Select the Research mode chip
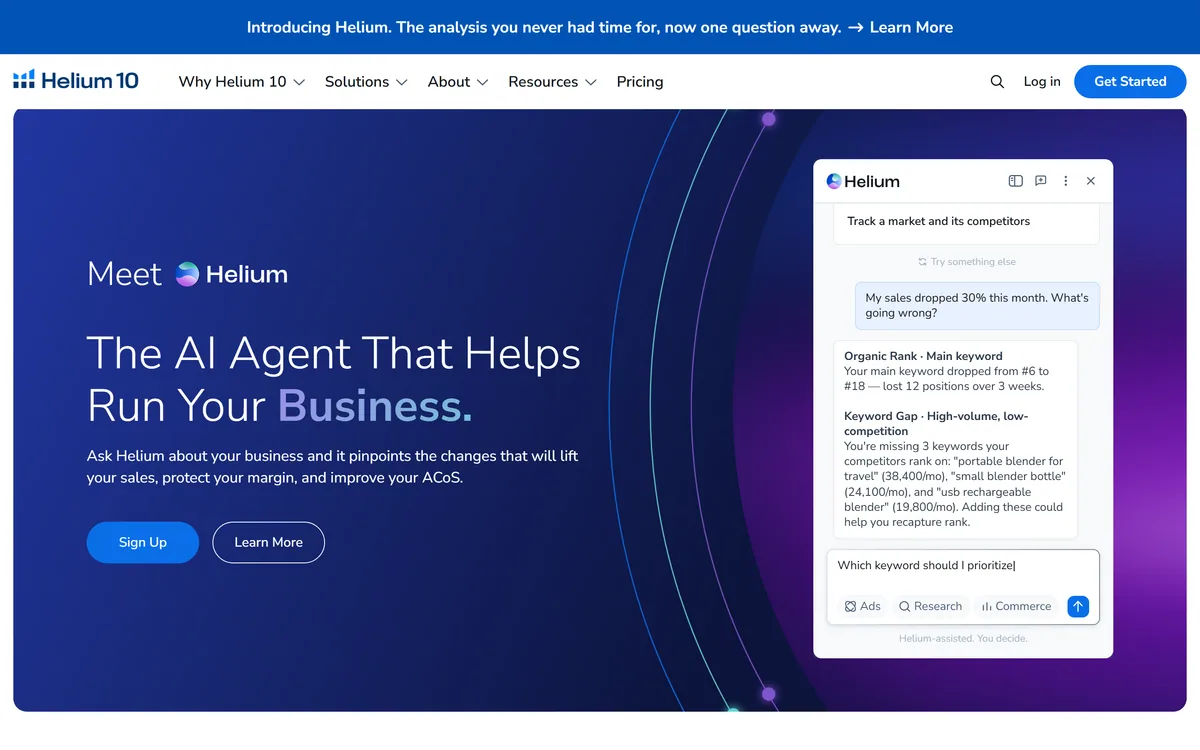1200x750 pixels. tap(930, 606)
